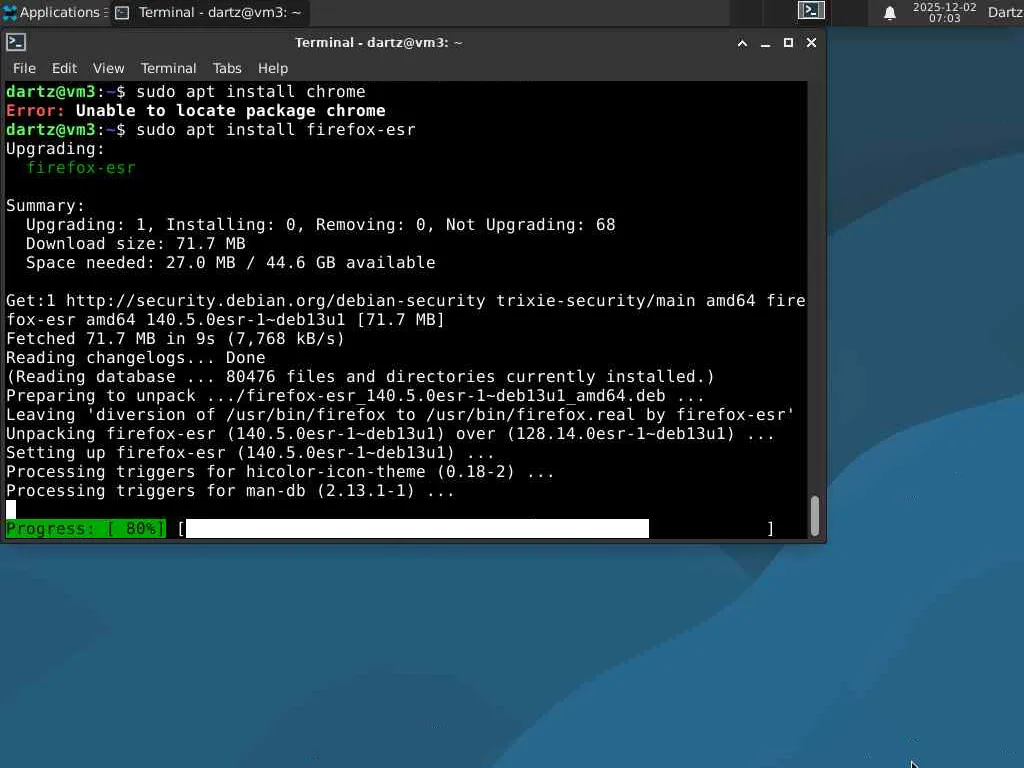This screenshot has width=1024, height=768.
Task: Click the 'Unable to locate package chrome' text
Action: [x=231, y=110]
